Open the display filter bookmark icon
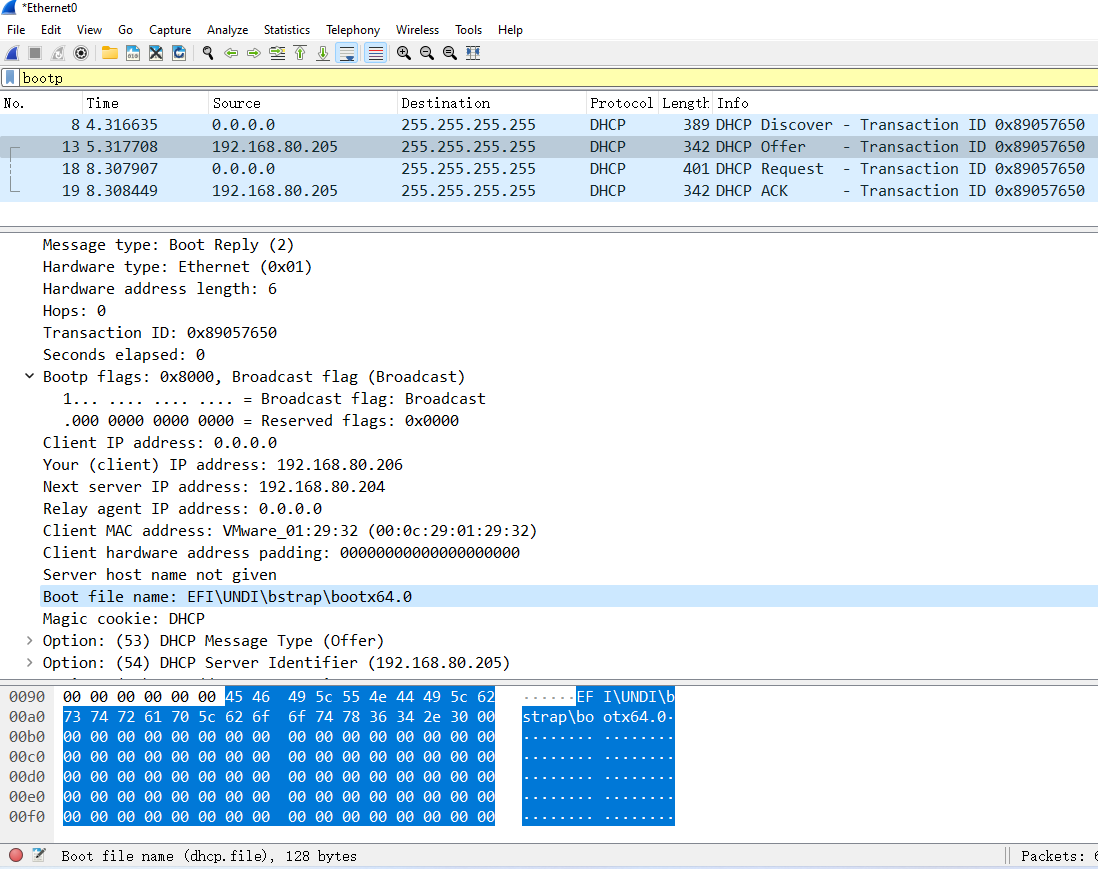The height and width of the screenshot is (869, 1098). point(10,78)
